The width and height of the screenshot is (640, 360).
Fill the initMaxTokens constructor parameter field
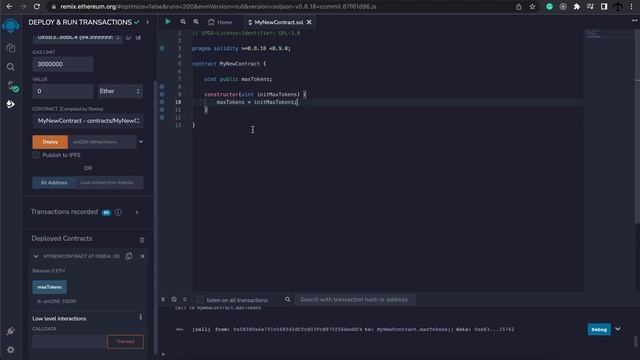(102, 142)
